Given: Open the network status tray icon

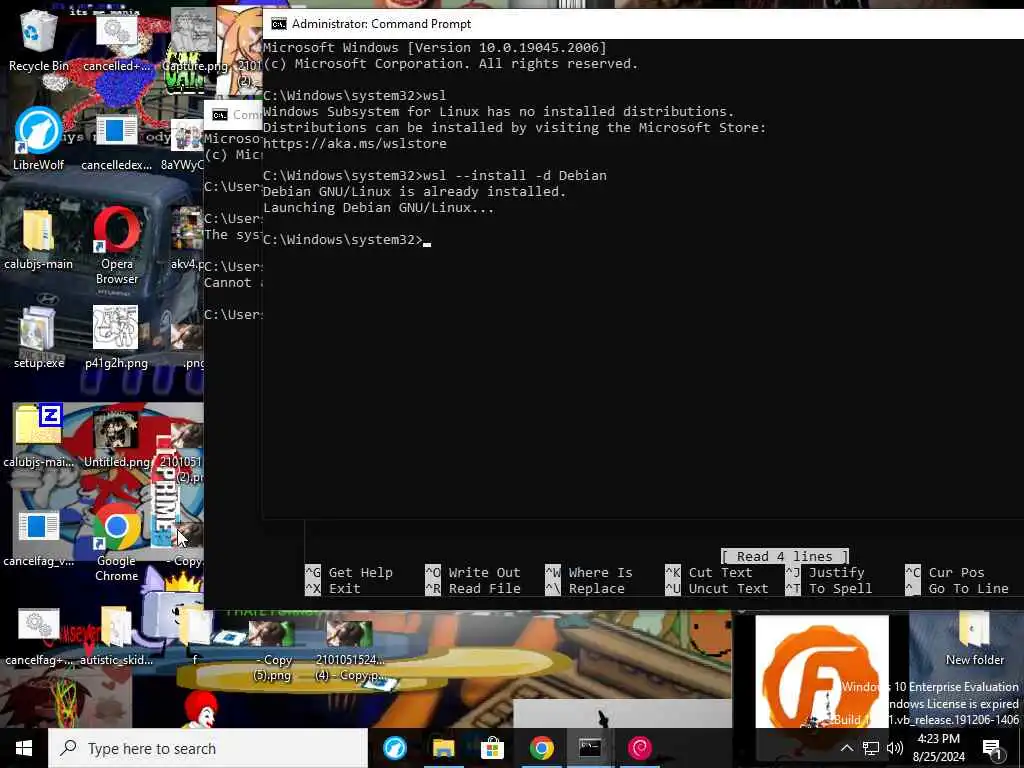Looking at the screenshot, I should pos(871,748).
